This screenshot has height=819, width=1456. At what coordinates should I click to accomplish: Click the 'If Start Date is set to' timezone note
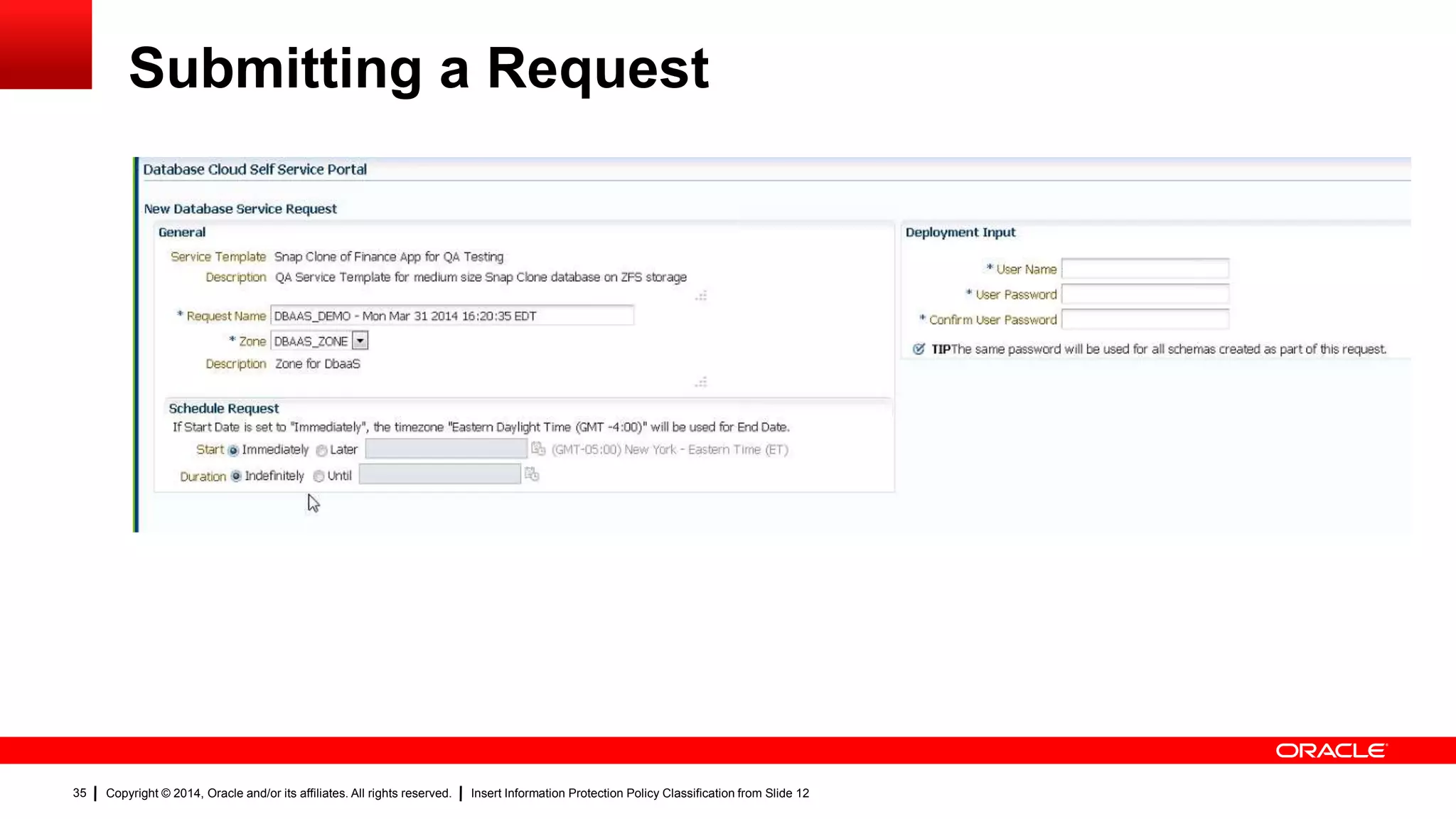(x=481, y=427)
